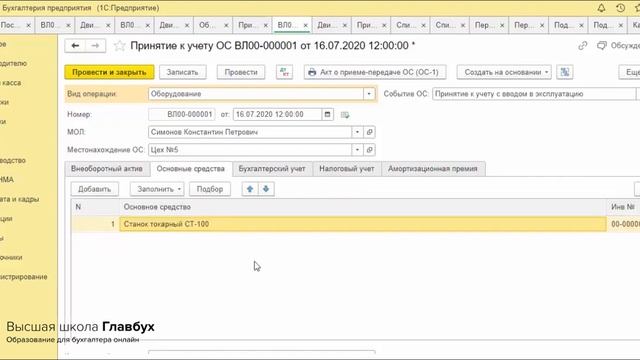The height and width of the screenshot is (360, 640).
Task: Click the date field 16.07.2020 12:00:00
Action: click(278, 114)
